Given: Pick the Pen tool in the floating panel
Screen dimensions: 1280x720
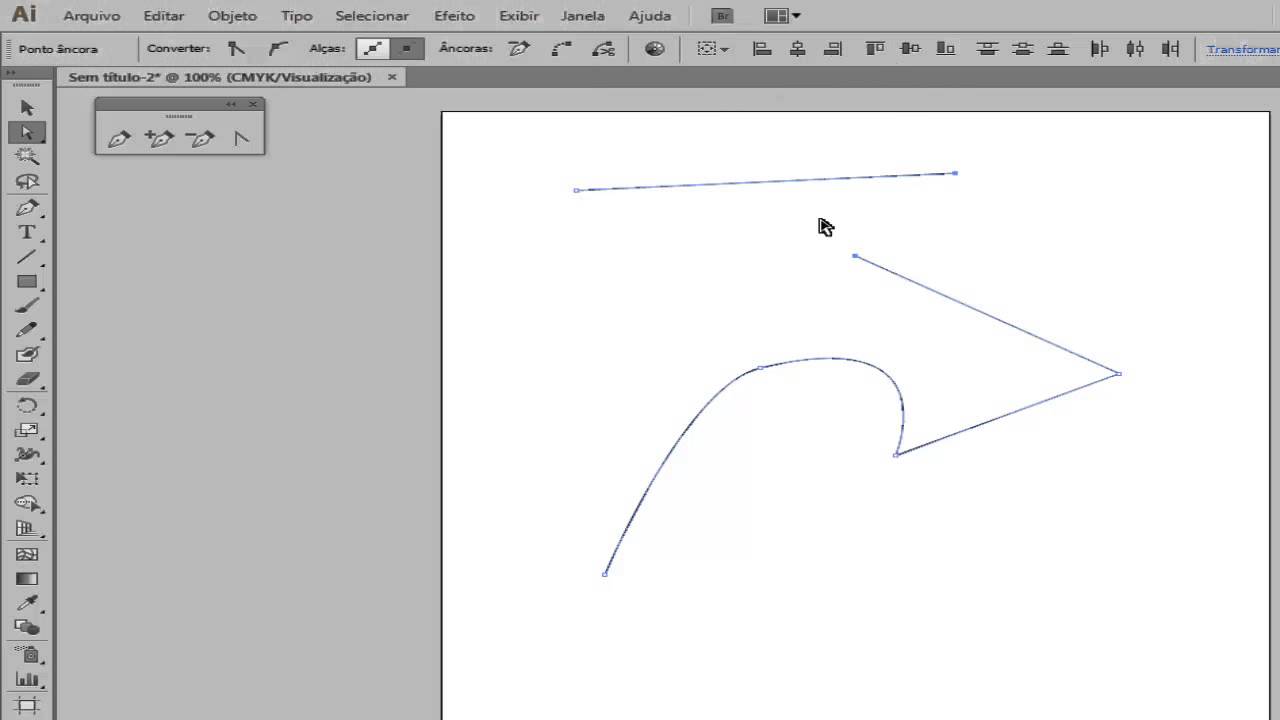Looking at the screenshot, I should 119,139.
